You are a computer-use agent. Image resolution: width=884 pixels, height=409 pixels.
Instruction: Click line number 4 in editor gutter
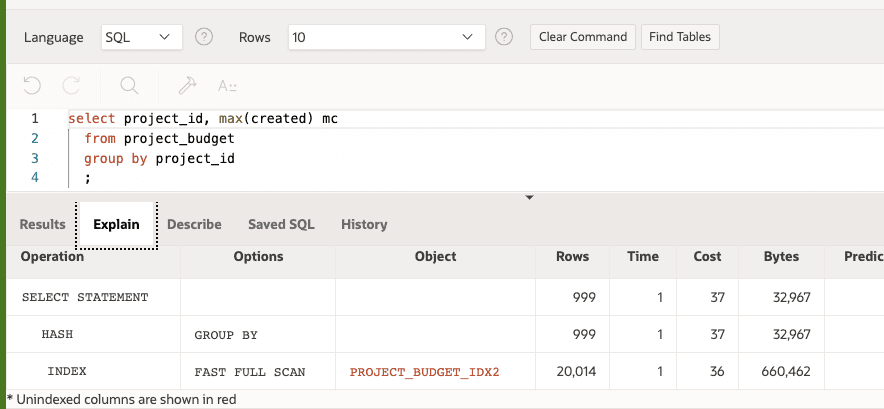click(35, 178)
